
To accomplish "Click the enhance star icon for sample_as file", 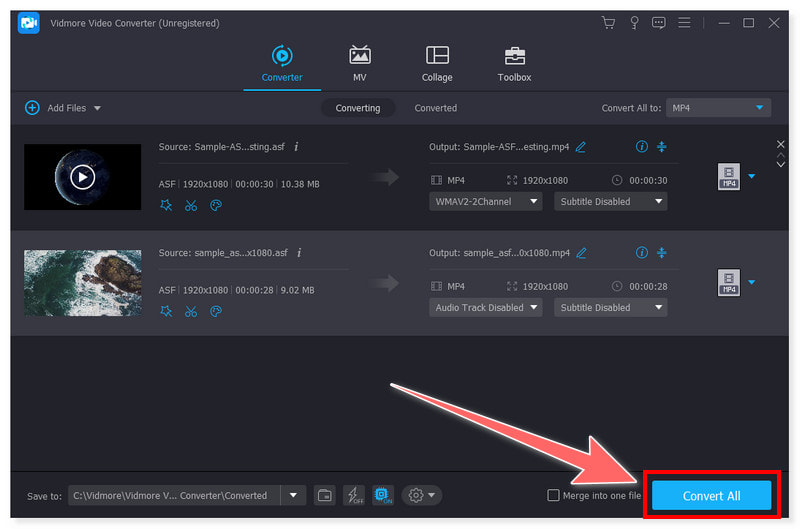I will coord(166,311).
